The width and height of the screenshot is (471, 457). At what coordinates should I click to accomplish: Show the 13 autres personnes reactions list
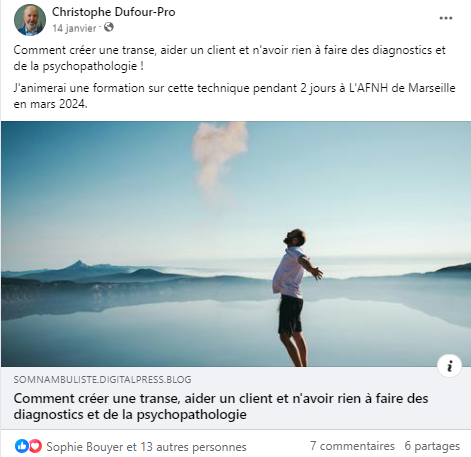tap(193, 447)
